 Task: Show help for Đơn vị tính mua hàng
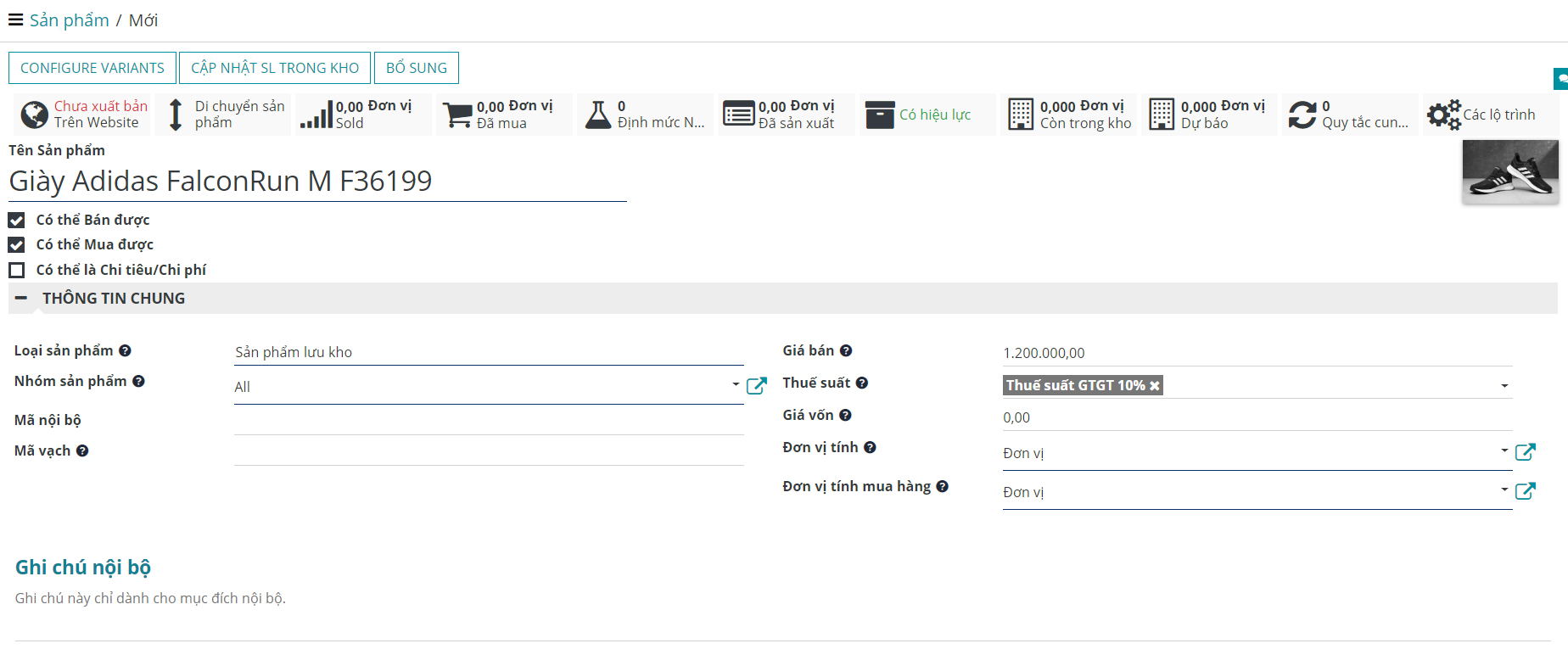click(x=943, y=486)
